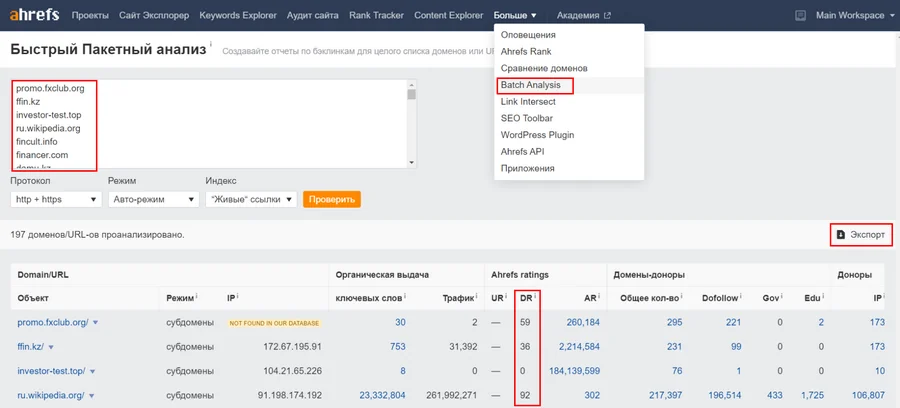The width and height of the screenshot is (900, 408).
Task: Expand the Больше menu
Action: click(515, 15)
